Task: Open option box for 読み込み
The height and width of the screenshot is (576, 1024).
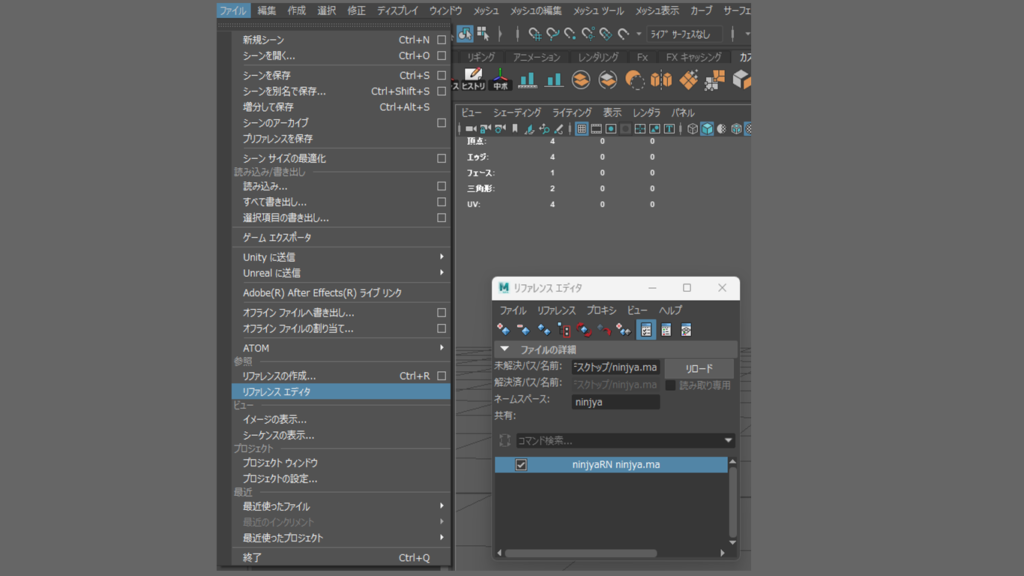Action: point(441,186)
